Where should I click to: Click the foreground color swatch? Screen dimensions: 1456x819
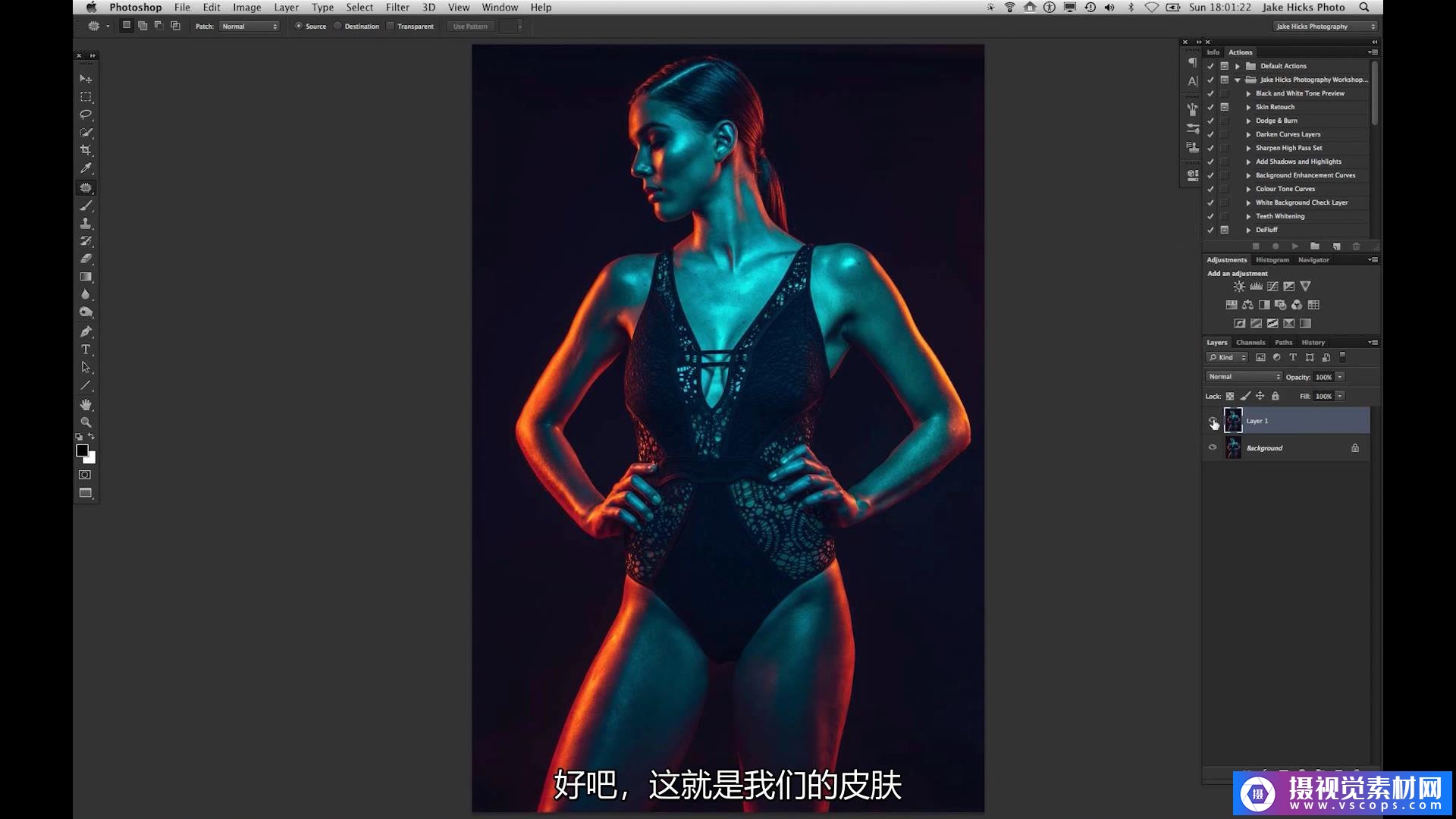(82, 450)
